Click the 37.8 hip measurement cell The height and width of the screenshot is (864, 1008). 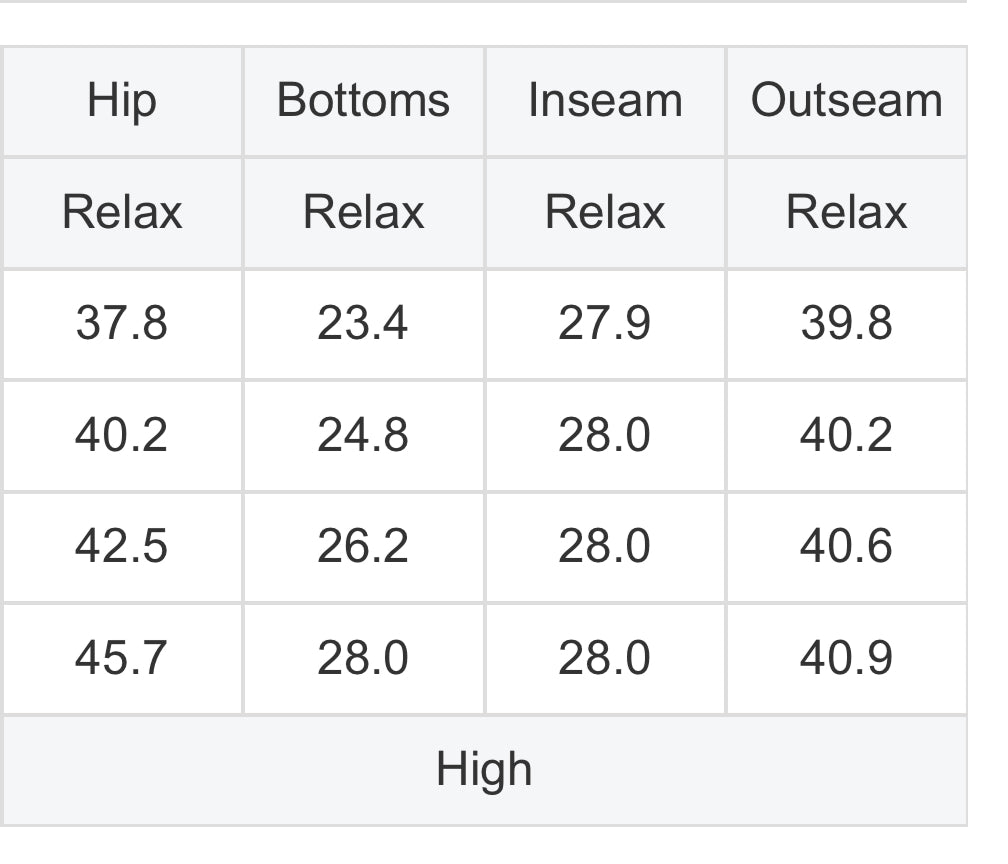pyautogui.click(x=121, y=323)
